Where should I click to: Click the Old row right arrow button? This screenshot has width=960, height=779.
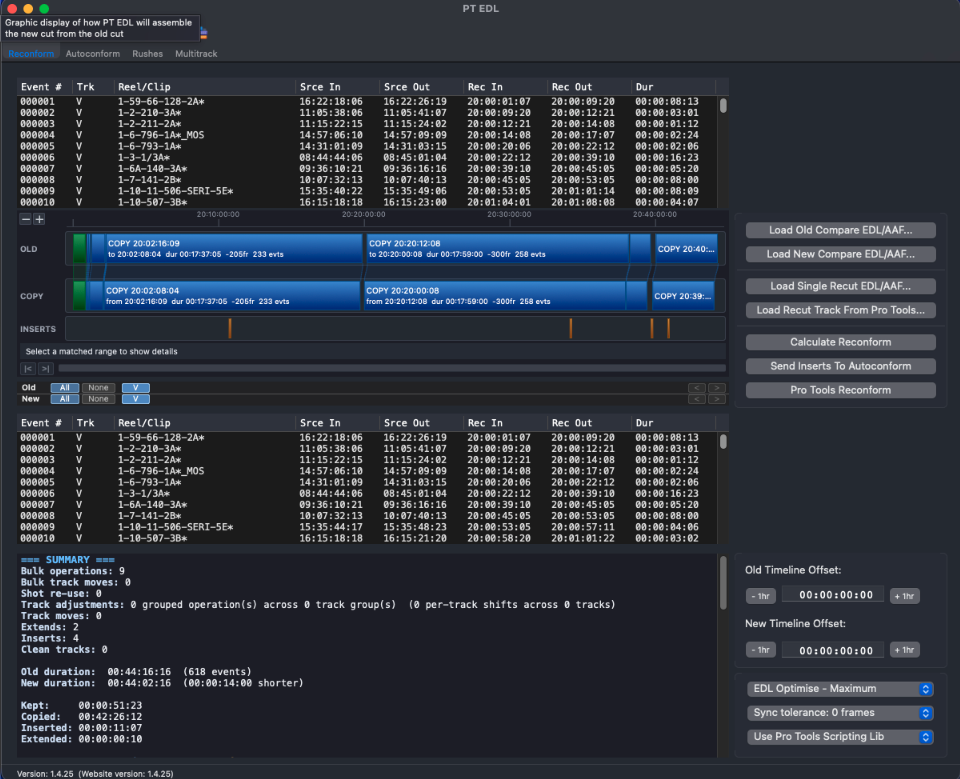click(x=717, y=388)
